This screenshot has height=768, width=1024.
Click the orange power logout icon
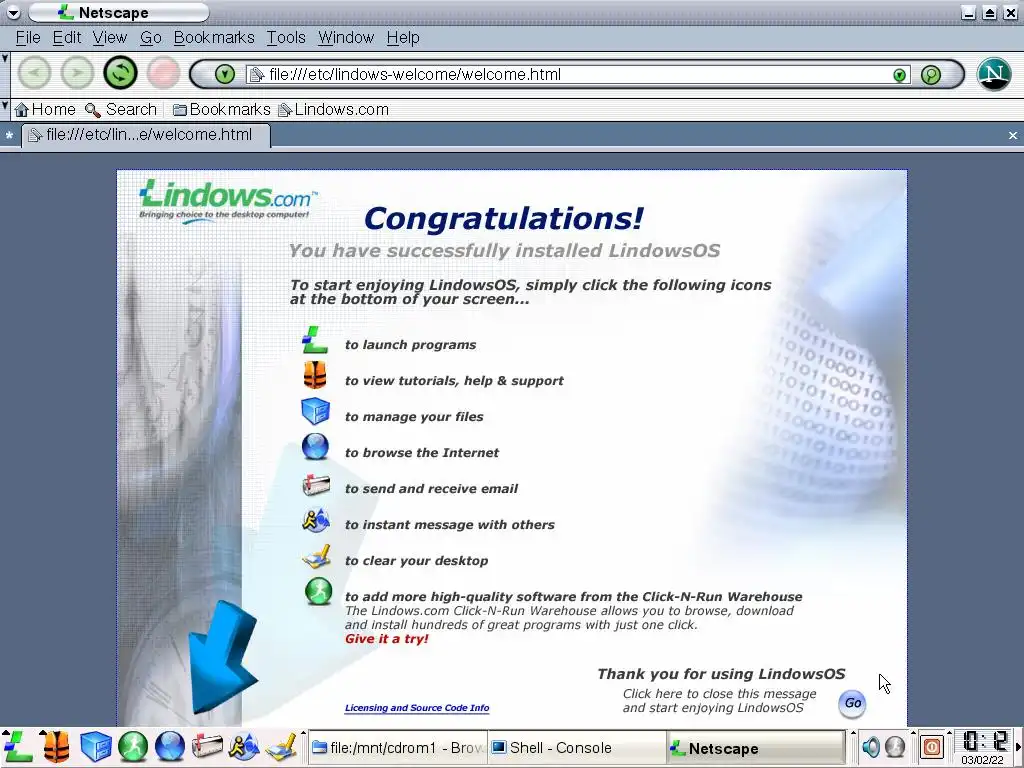coord(932,746)
